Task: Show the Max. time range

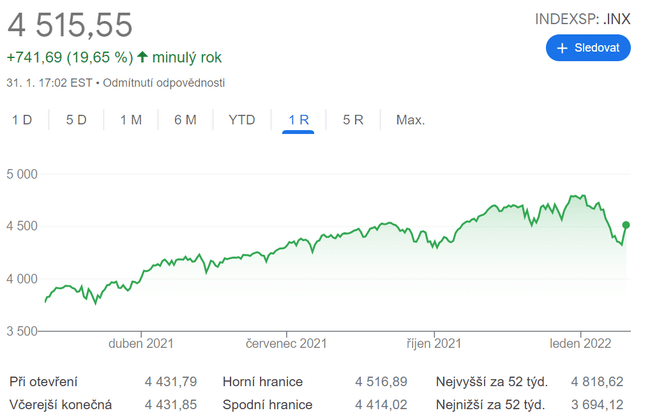Action: point(410,120)
